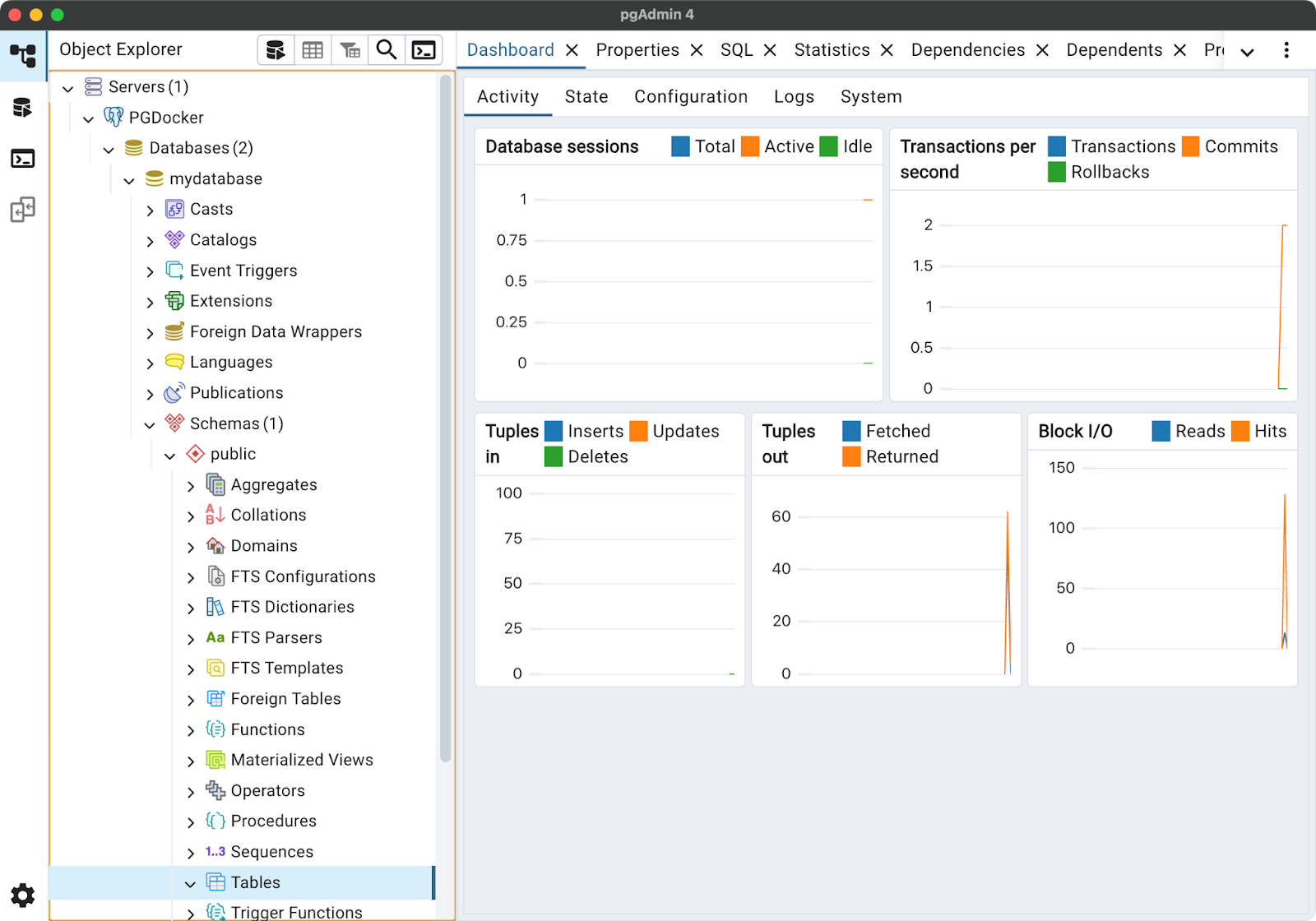Screen dimensions: 1316x921
Task: Select the Trigger Functions tree item
Action: (296, 912)
